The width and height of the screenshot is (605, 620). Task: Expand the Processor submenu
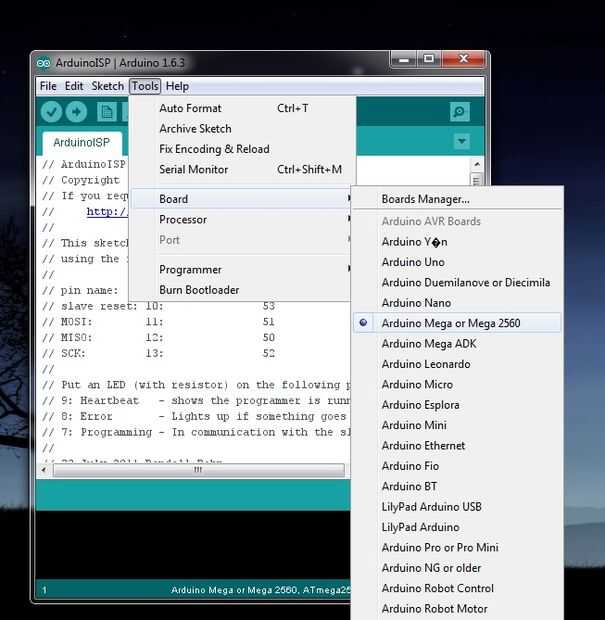click(x=241, y=219)
